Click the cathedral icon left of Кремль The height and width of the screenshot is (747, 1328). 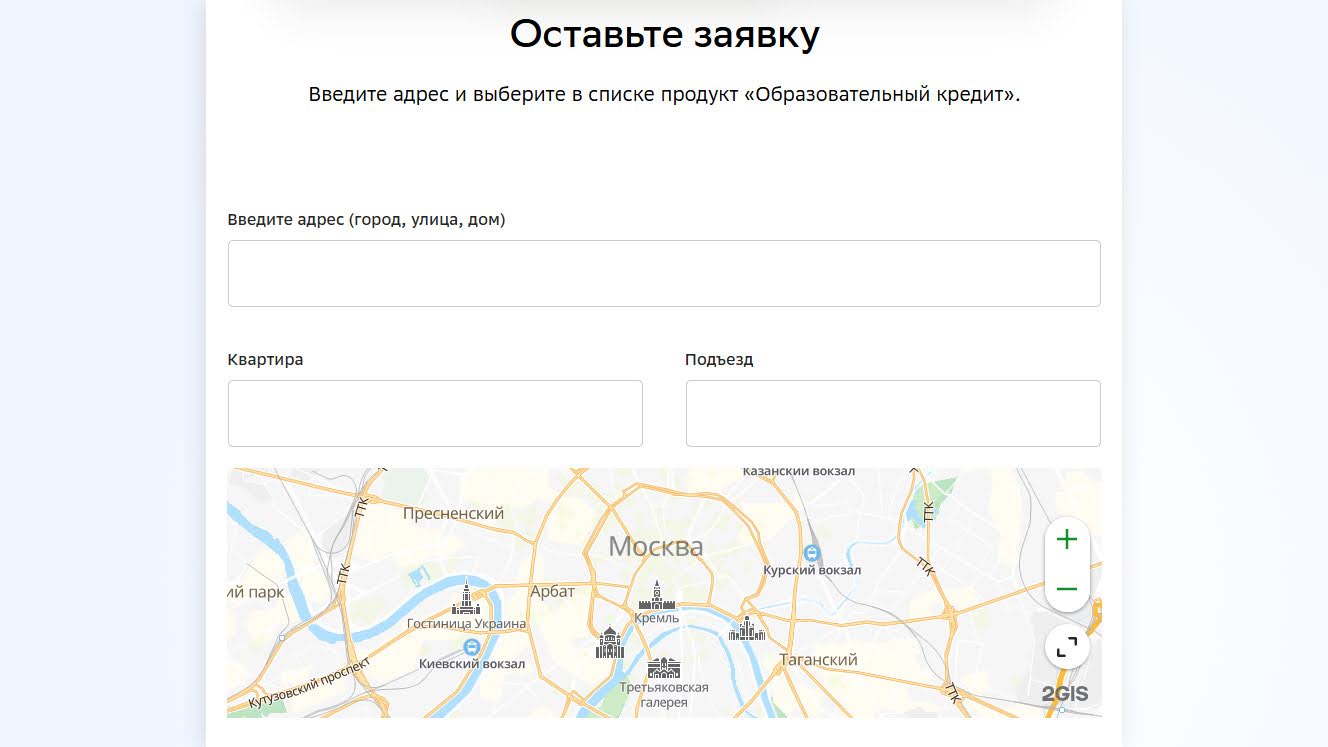pyautogui.click(x=609, y=643)
